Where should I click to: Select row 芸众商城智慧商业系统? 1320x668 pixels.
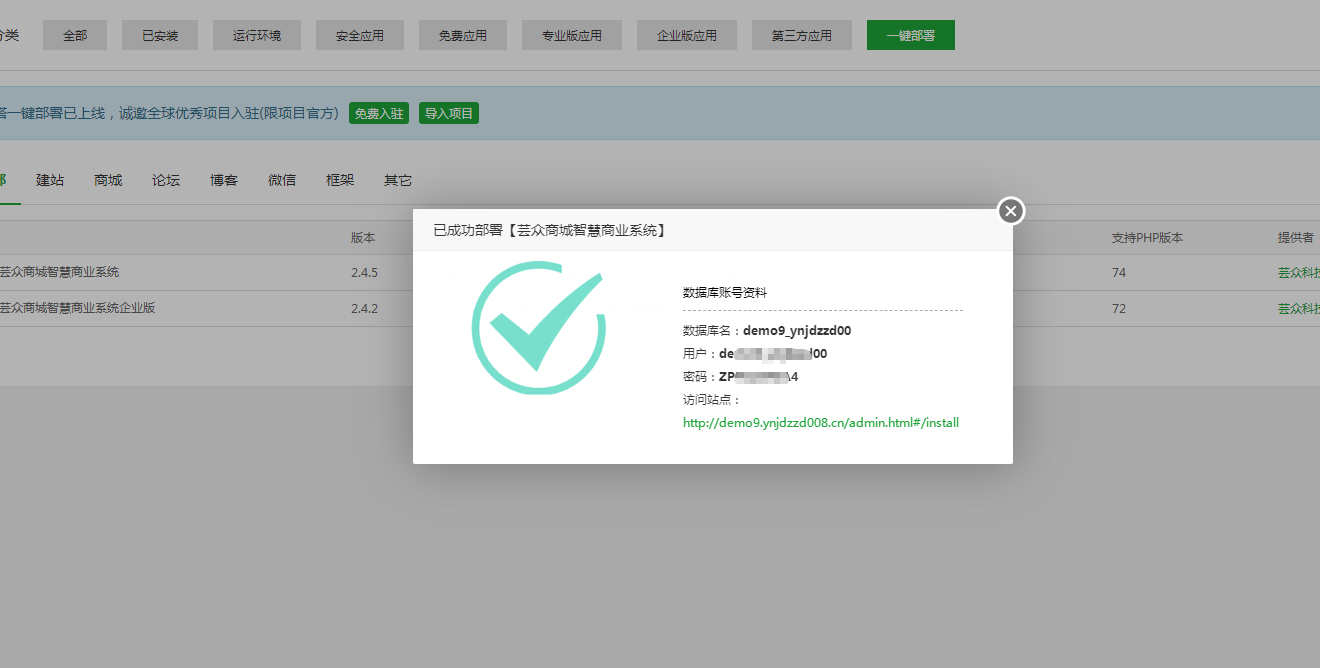coord(60,272)
